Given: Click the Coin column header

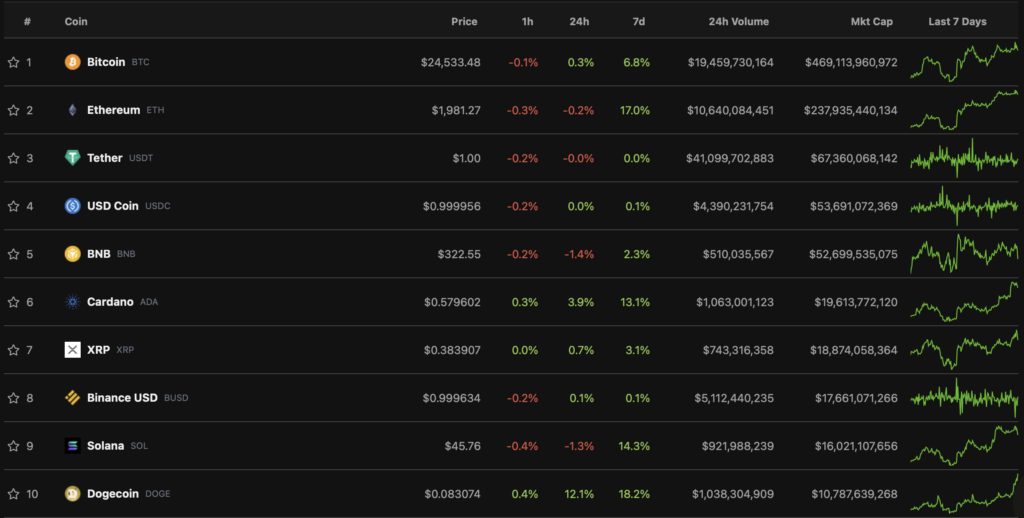Looking at the screenshot, I should (75, 21).
